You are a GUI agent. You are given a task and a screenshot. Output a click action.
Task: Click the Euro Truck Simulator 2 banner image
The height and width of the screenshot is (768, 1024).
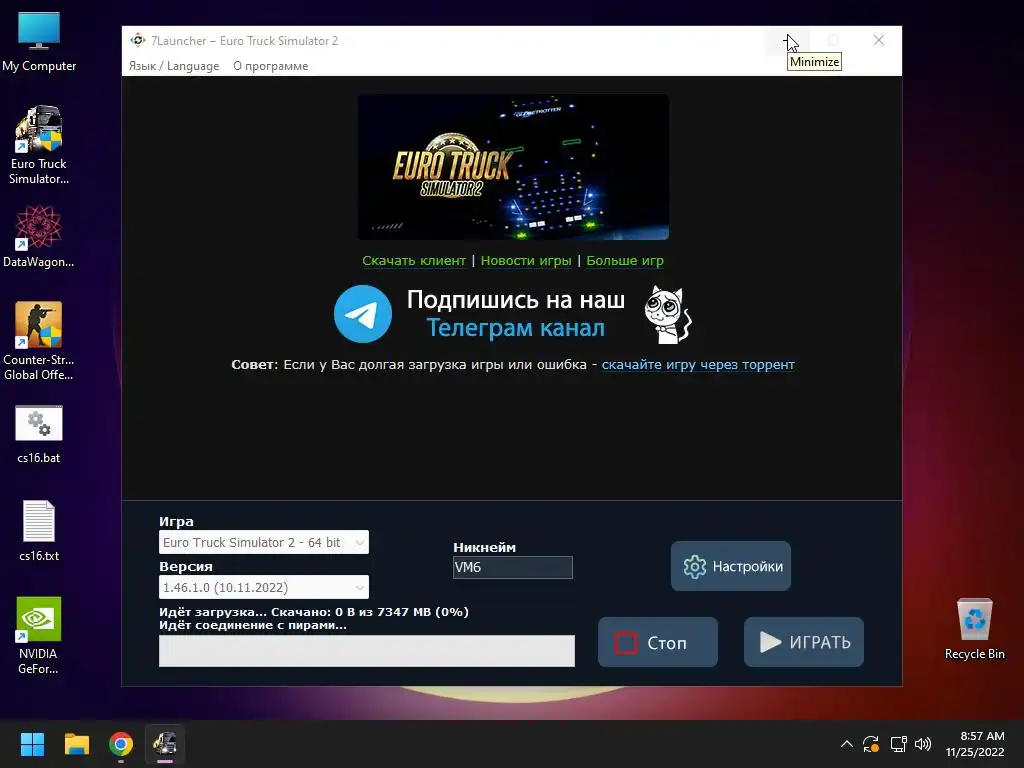coord(513,167)
